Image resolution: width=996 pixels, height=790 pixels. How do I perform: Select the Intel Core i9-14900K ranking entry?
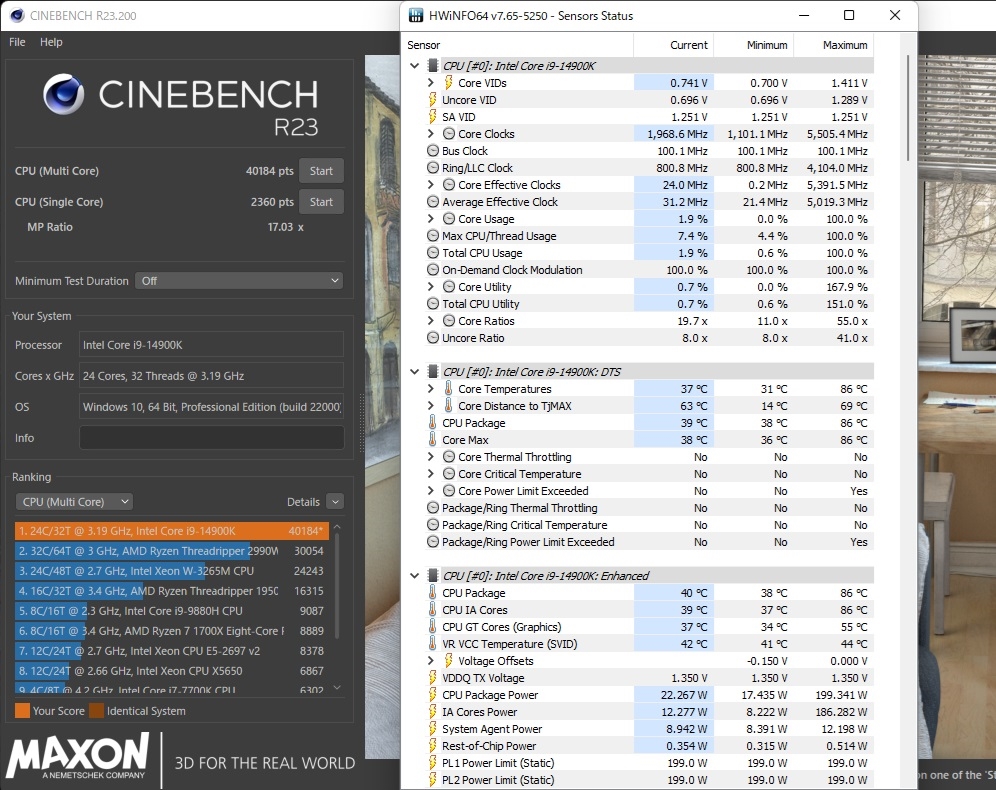172,531
